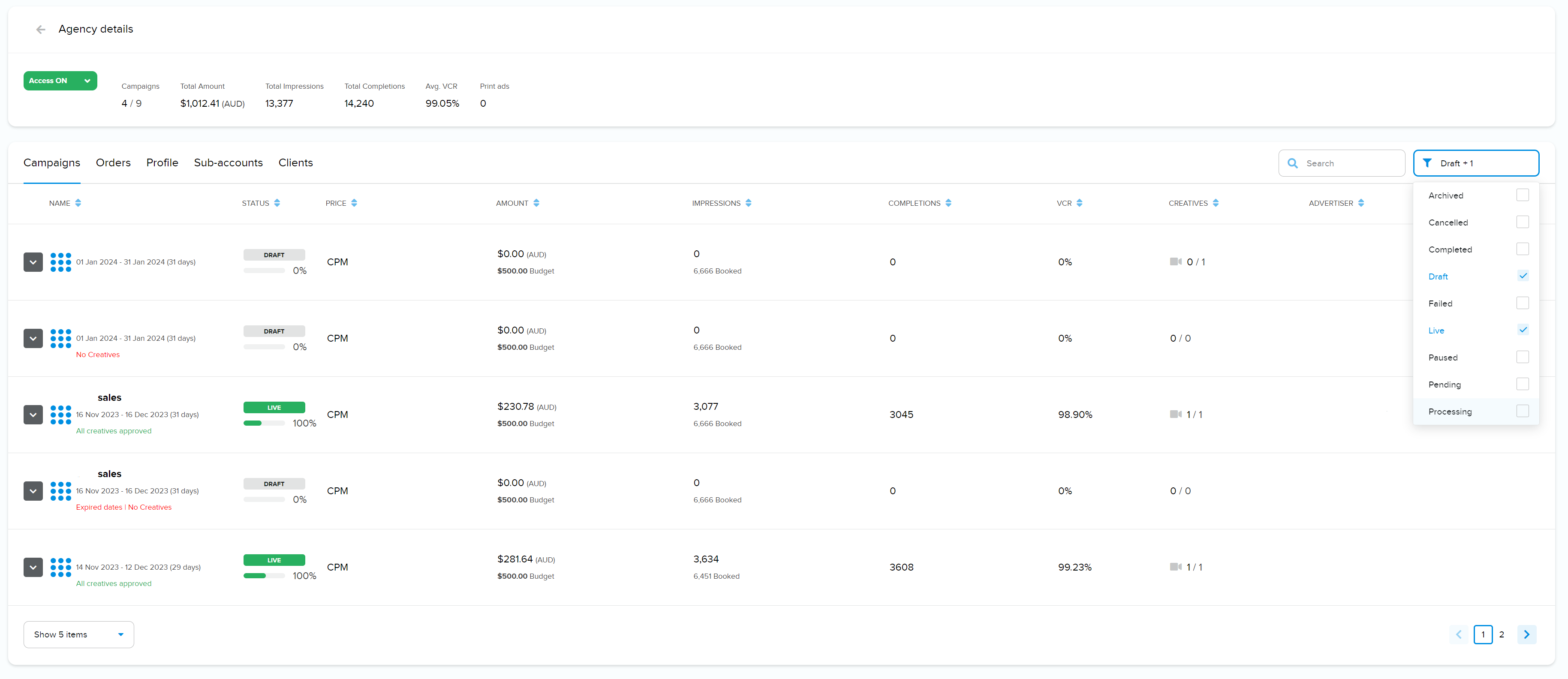The image size is (1568, 679).
Task: Switch to the Campaigns tab
Action: pyautogui.click(x=52, y=162)
